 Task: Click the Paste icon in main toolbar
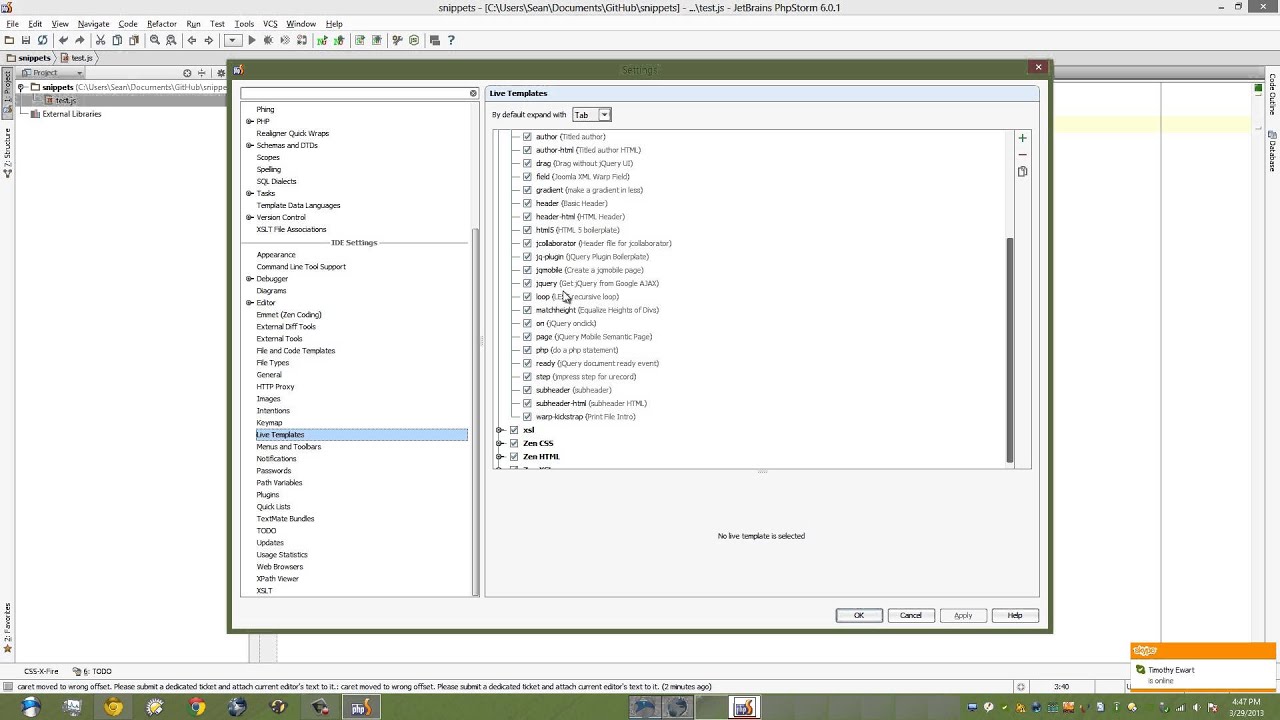[x=133, y=40]
